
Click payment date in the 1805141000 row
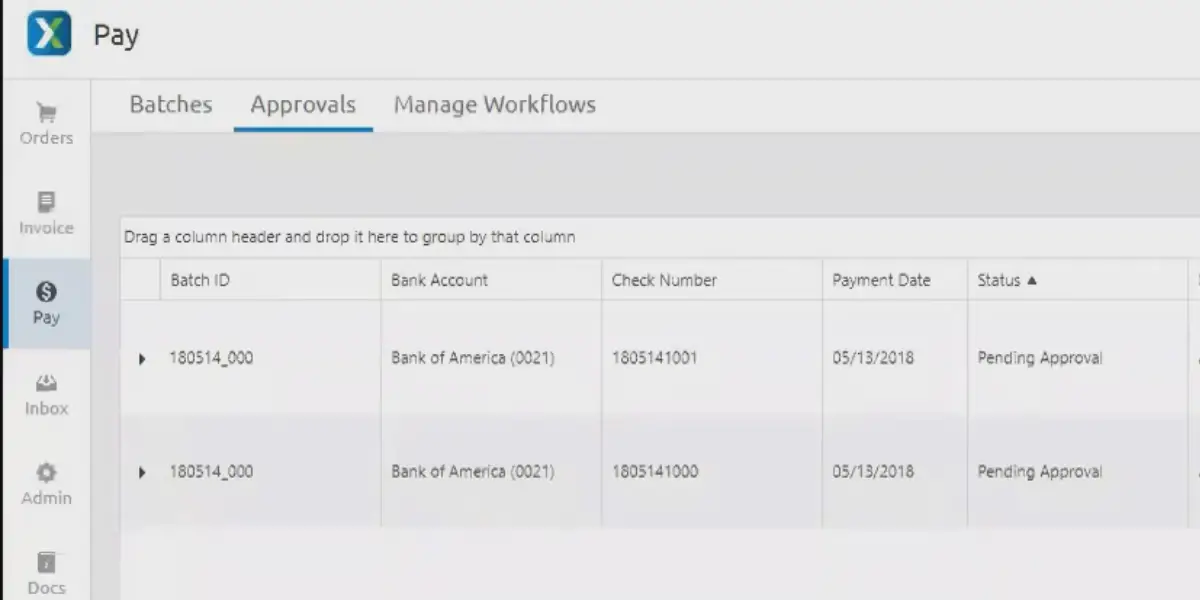click(x=873, y=471)
